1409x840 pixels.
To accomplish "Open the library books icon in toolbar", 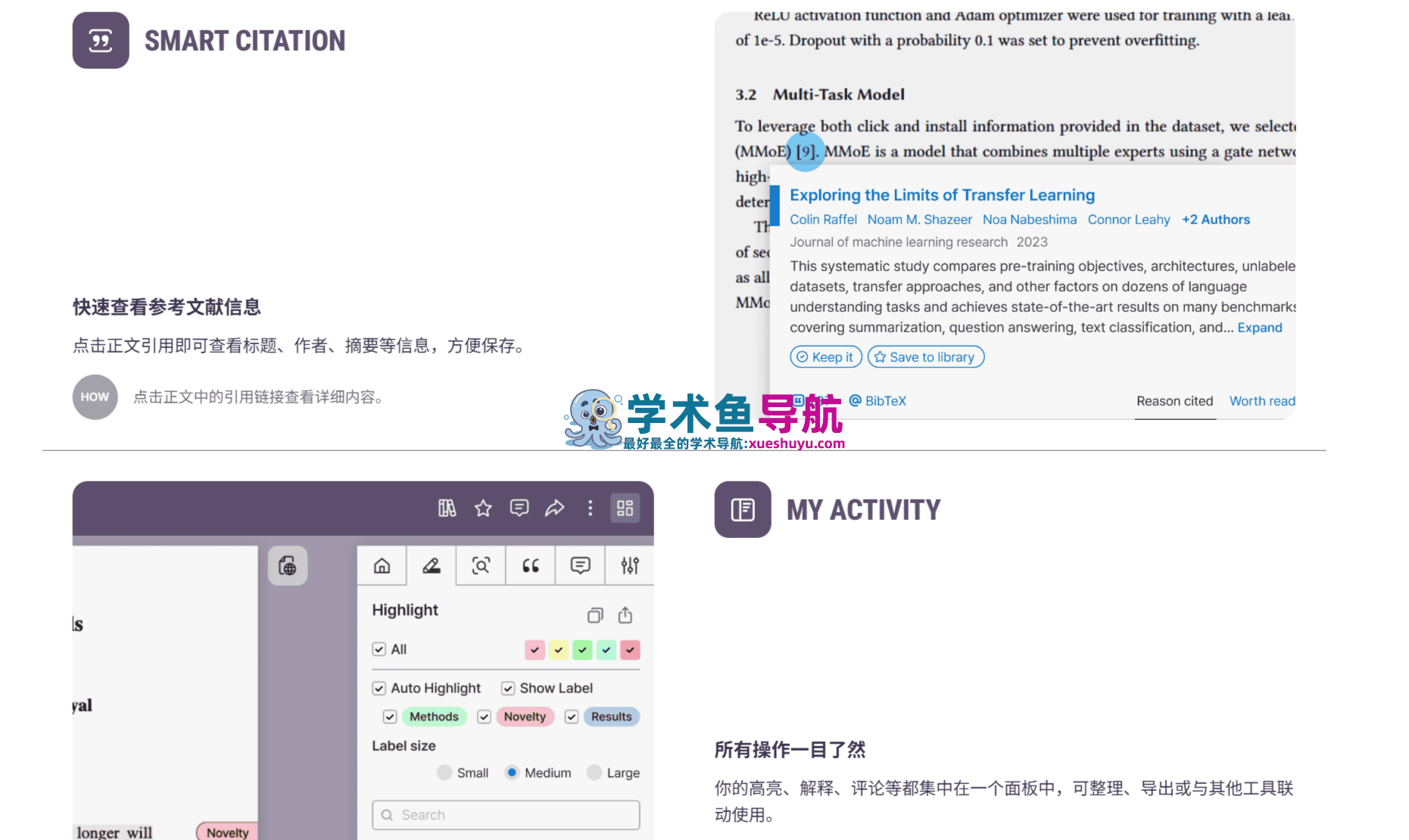I will (447, 508).
